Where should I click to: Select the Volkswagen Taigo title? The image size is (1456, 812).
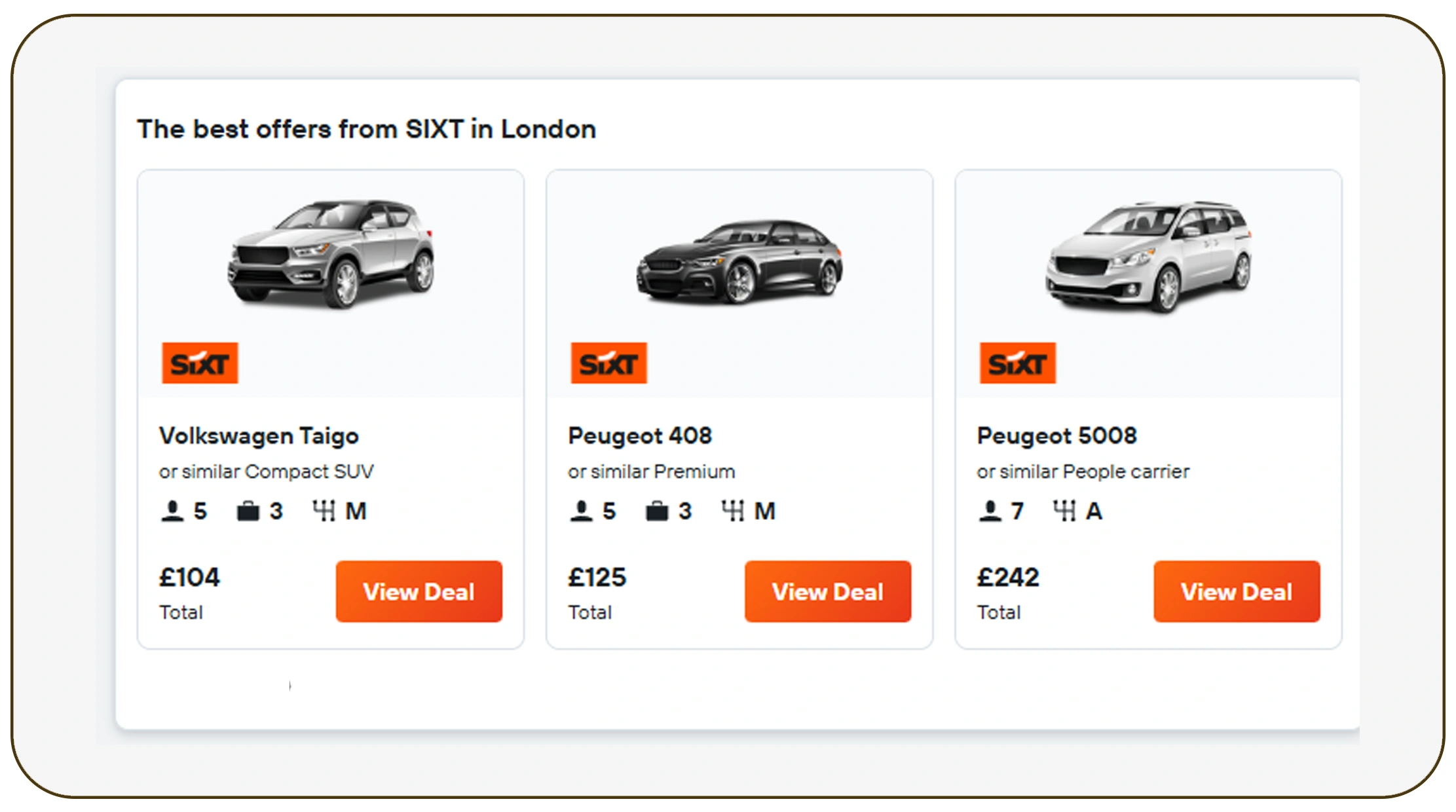click(259, 436)
